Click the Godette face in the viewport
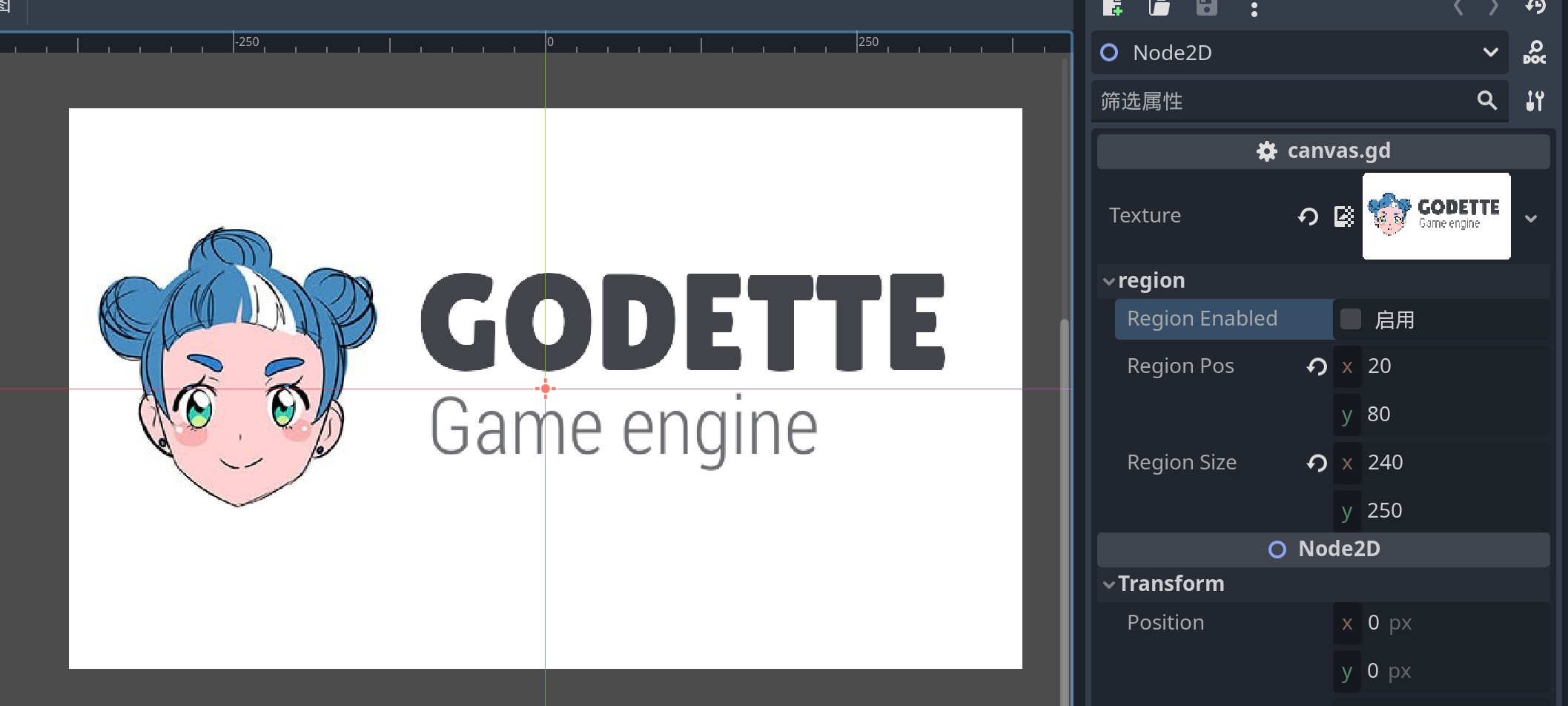1568x706 pixels. pyautogui.click(x=239, y=367)
